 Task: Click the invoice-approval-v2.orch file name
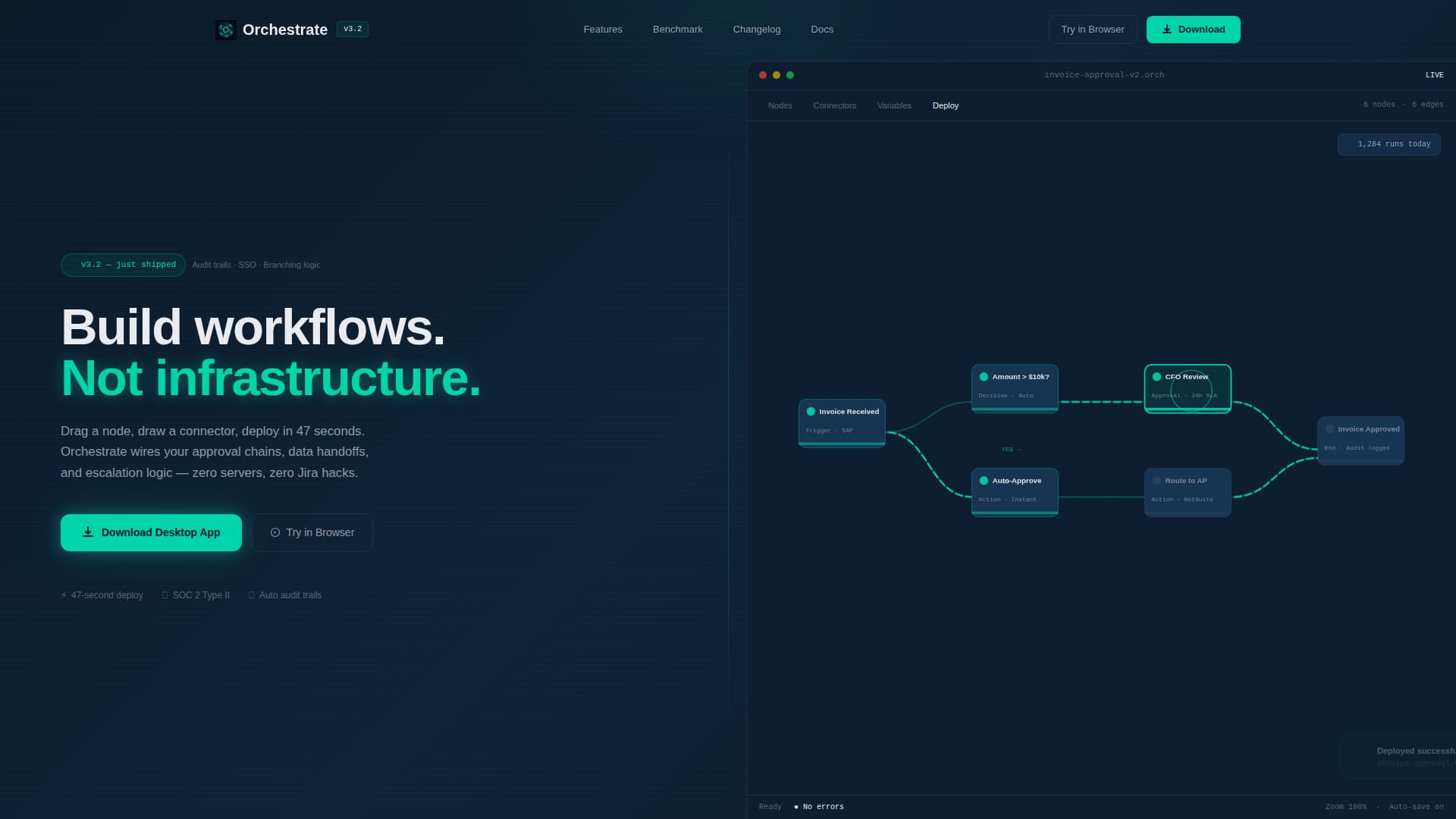click(1104, 75)
